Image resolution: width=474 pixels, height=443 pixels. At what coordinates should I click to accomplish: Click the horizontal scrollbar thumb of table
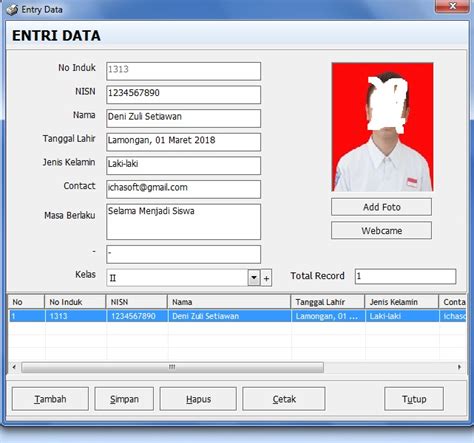172,367
